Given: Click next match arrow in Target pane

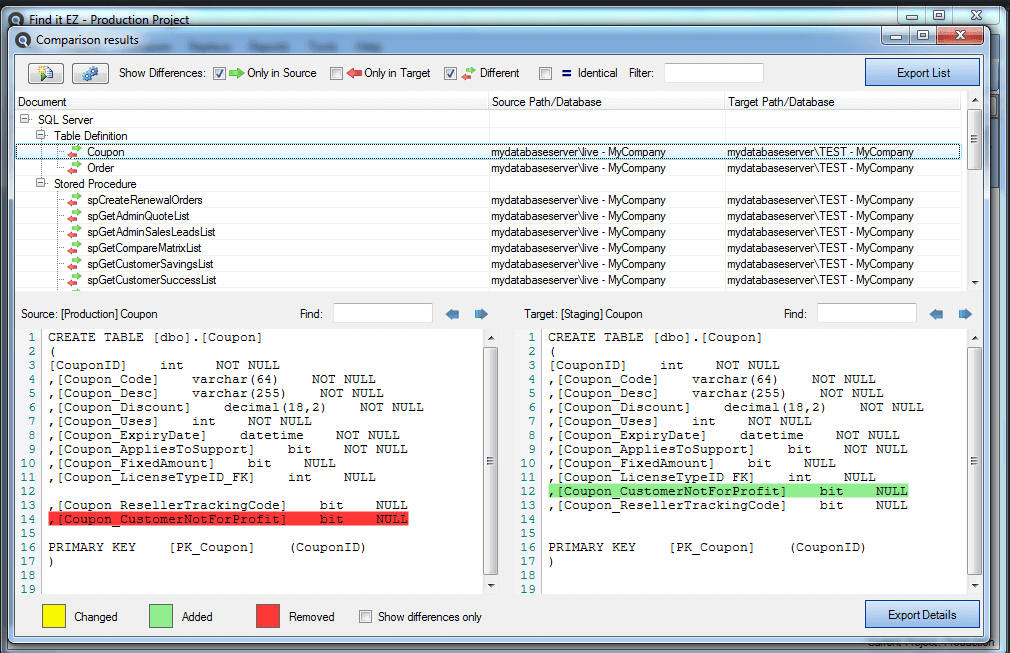Looking at the screenshot, I should tap(965, 314).
